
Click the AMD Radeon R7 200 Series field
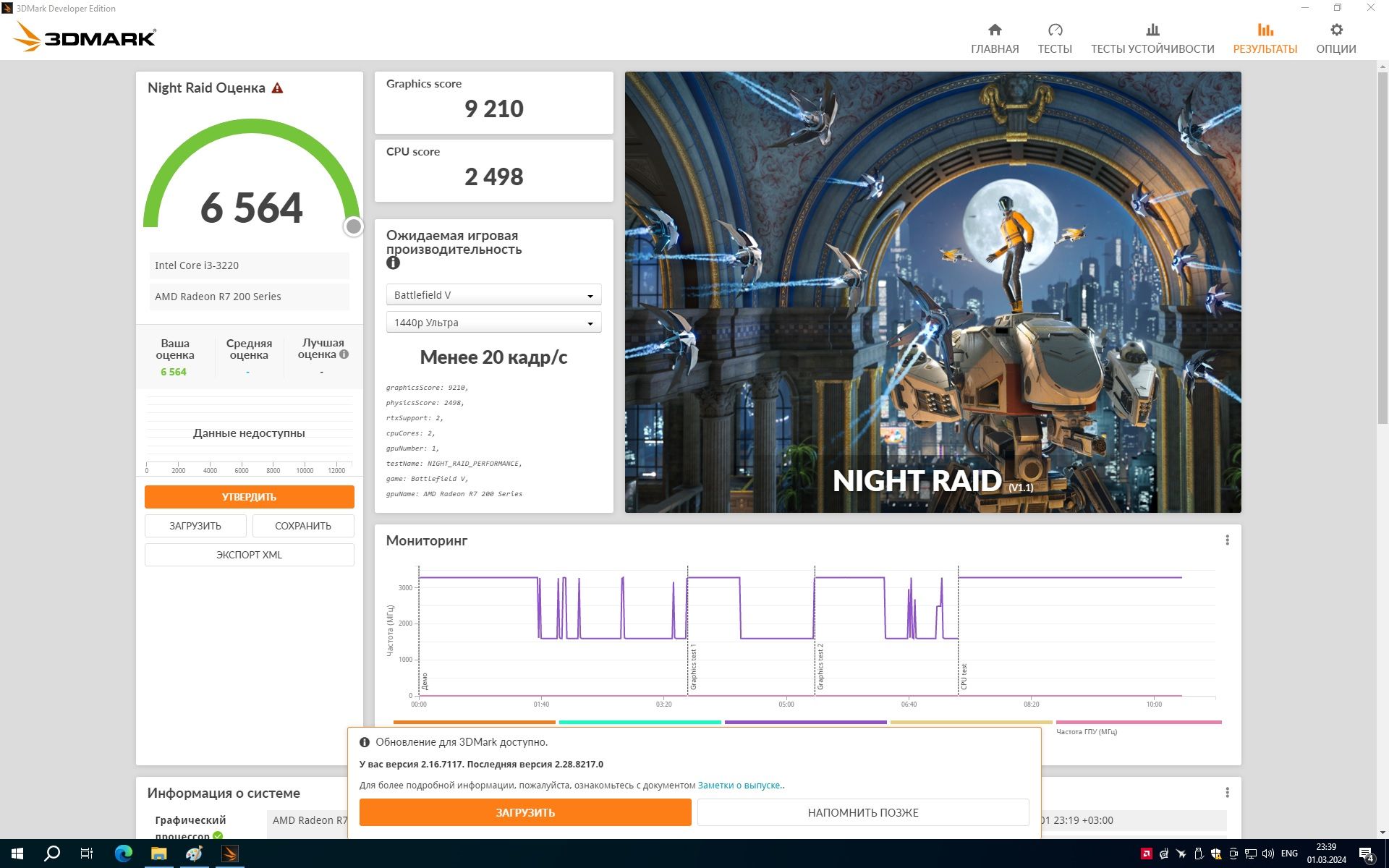[249, 297]
